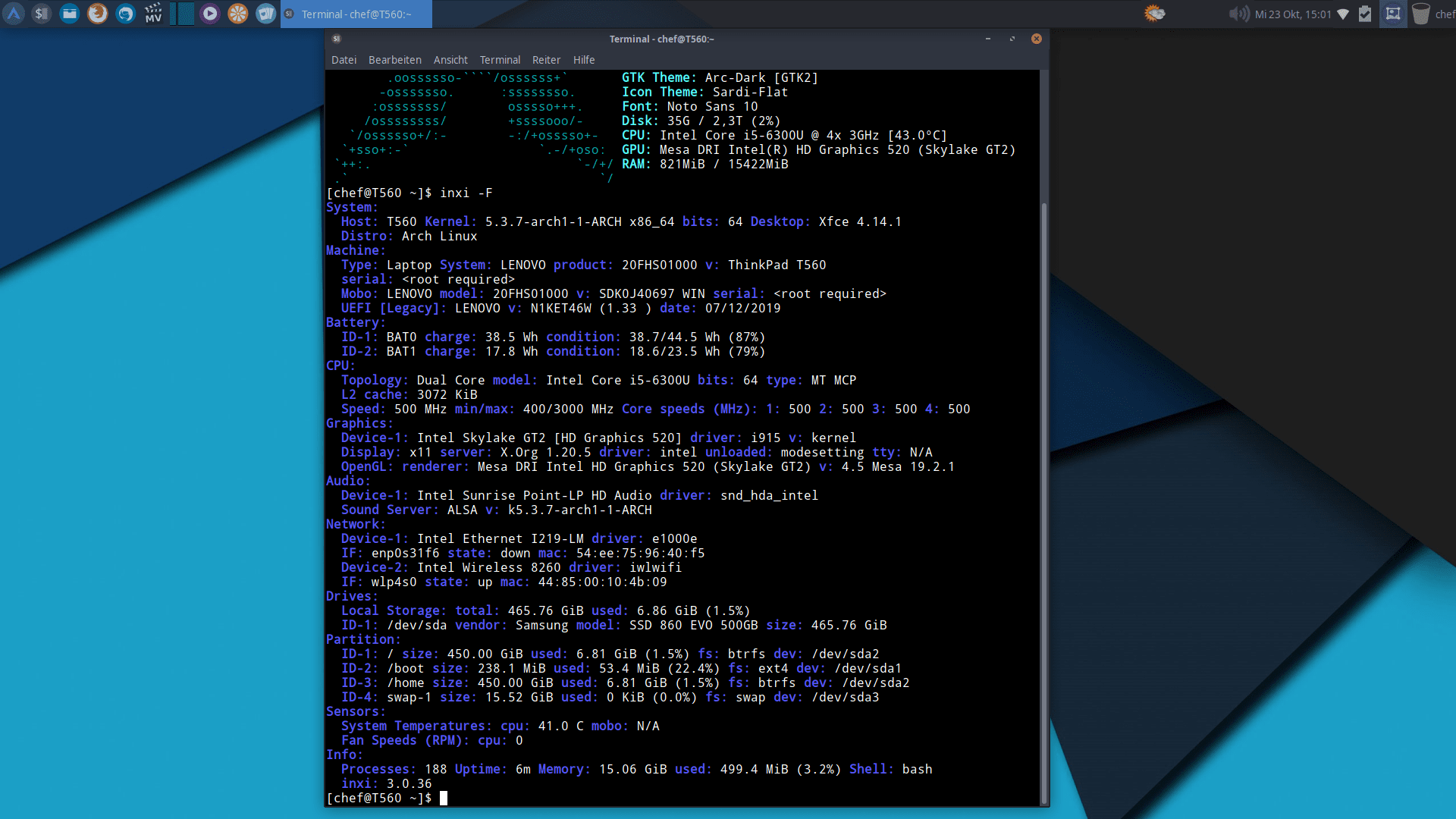
Task: Click 'Intel Wireless 8260' device text
Action: (x=489, y=567)
